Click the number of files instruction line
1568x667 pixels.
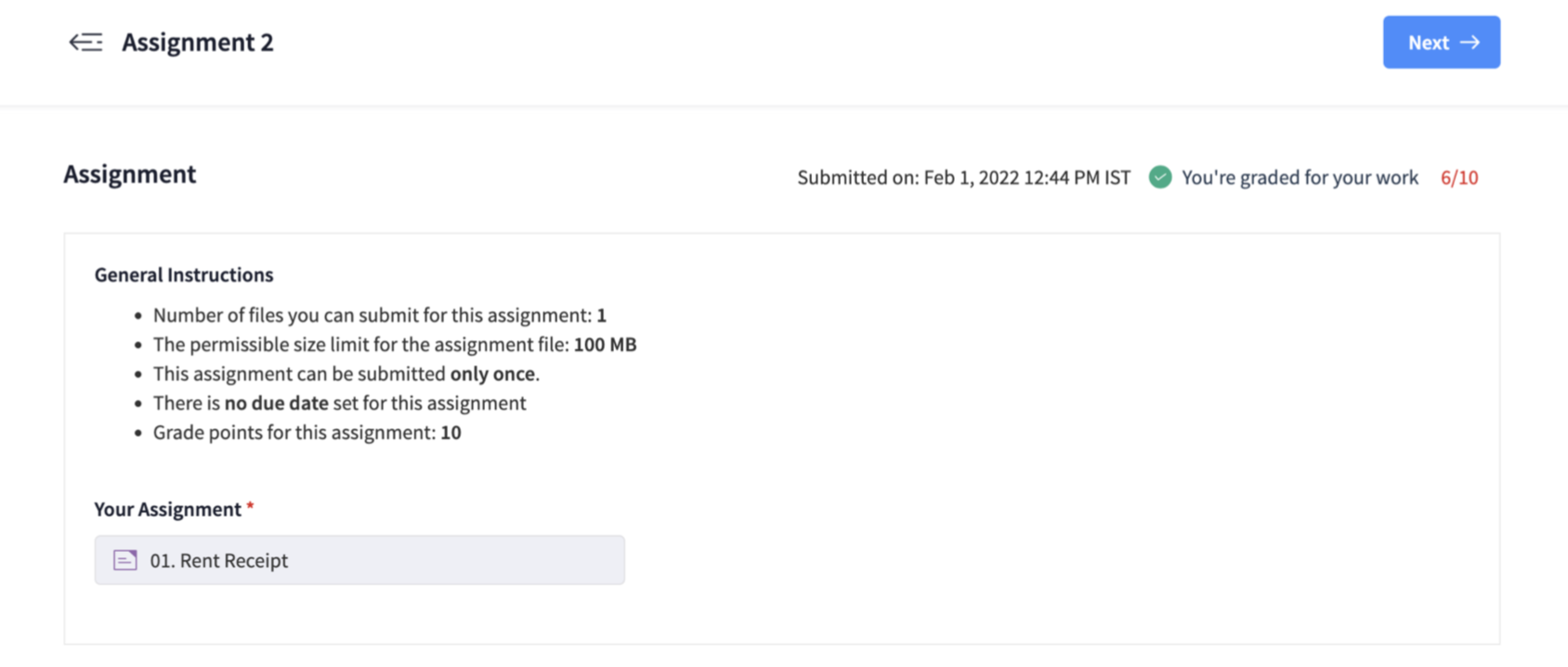coord(379,316)
